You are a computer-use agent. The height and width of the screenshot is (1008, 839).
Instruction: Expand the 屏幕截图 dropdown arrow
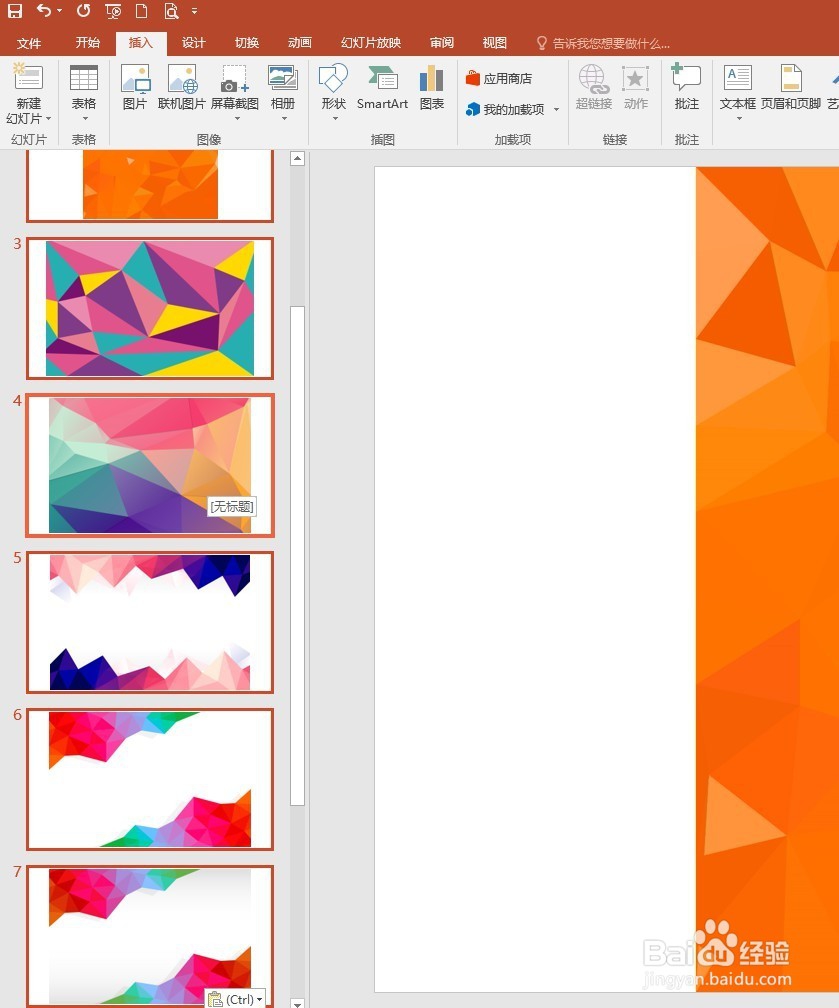point(237,118)
